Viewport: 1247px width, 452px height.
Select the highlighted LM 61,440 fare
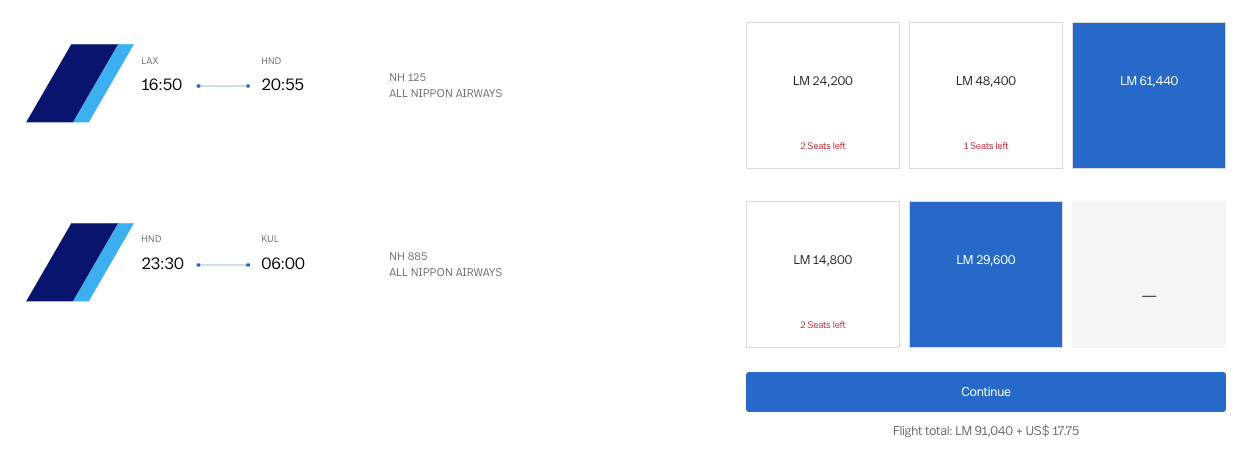[x=1148, y=95]
